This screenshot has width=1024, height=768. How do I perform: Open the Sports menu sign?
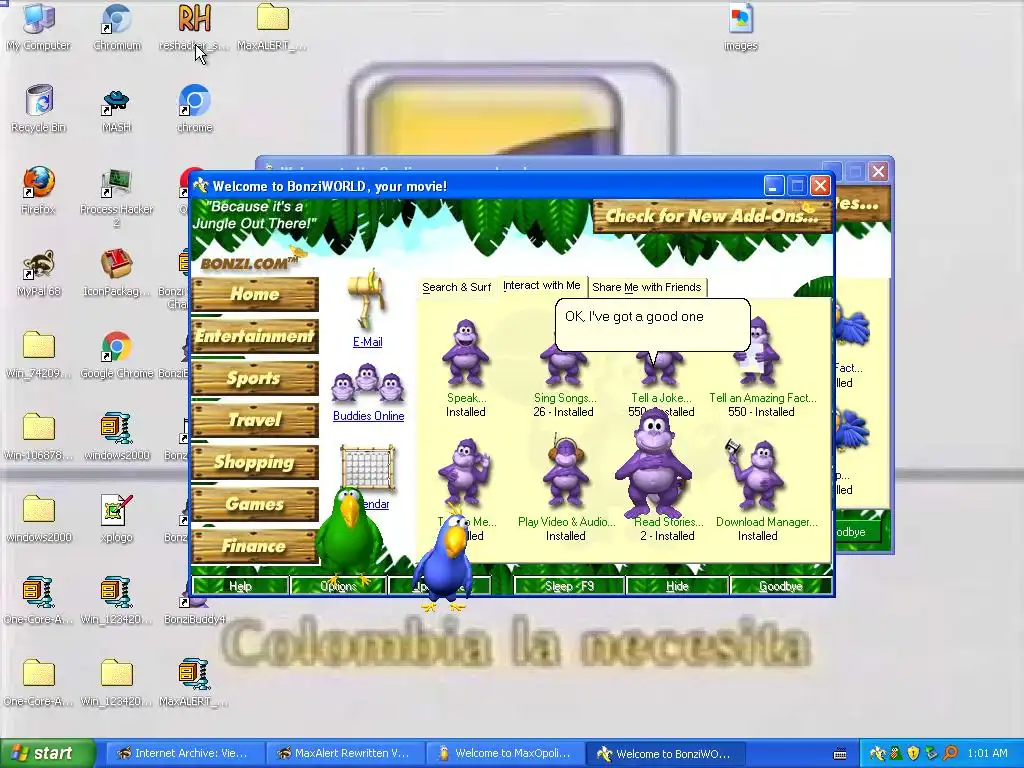(255, 378)
